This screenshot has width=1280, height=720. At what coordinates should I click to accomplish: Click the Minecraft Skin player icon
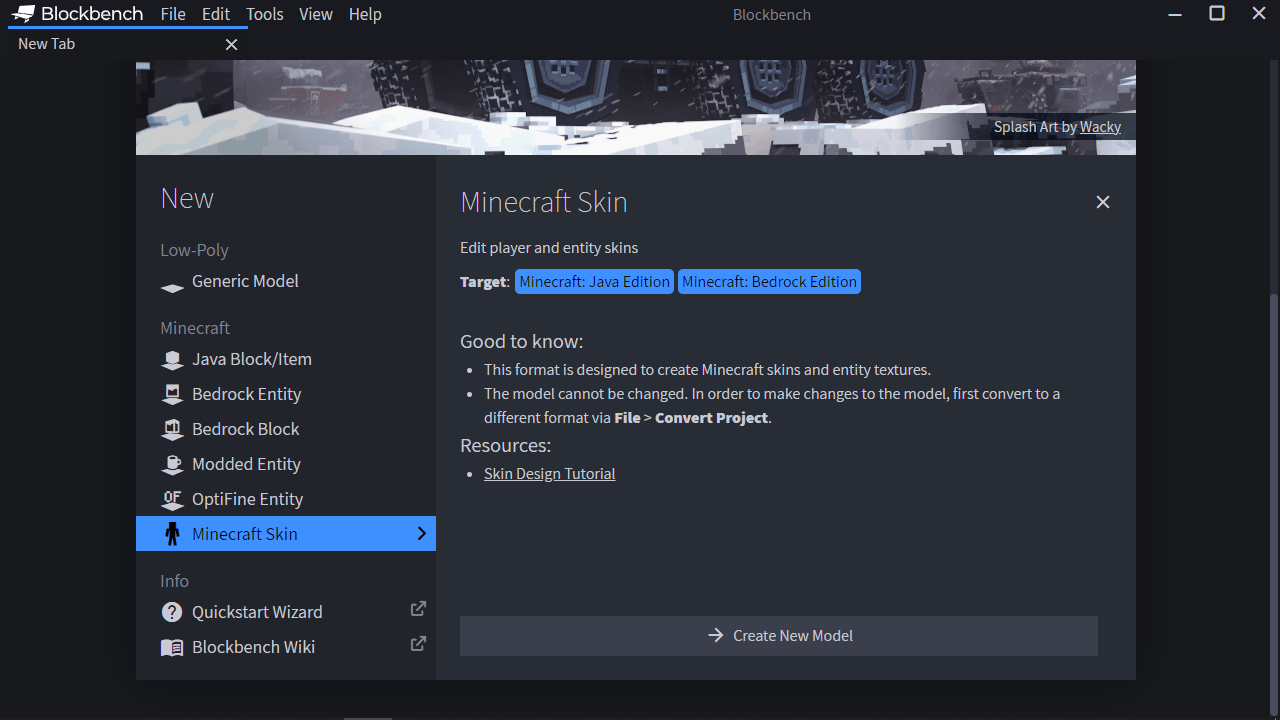click(x=172, y=534)
